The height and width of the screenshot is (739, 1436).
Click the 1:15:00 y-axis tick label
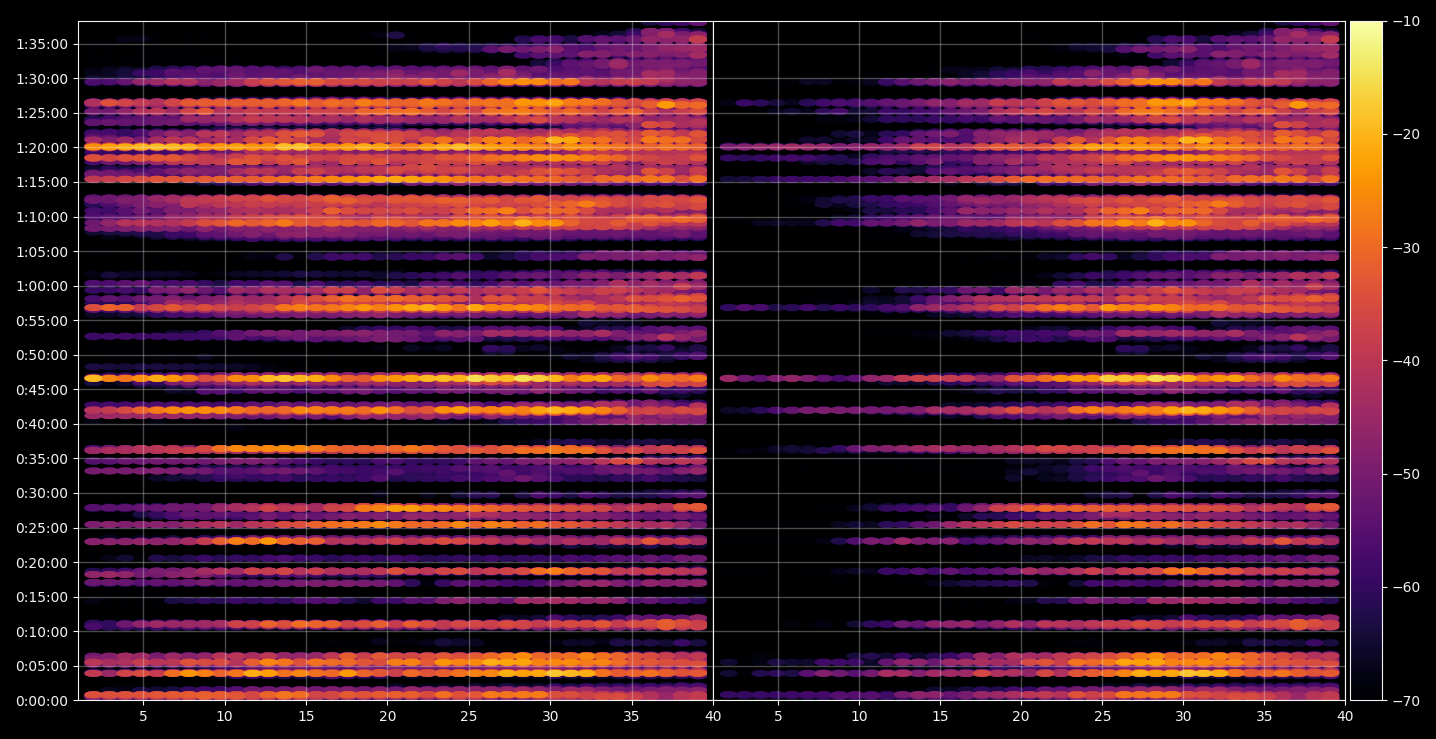pyautogui.click(x=42, y=182)
